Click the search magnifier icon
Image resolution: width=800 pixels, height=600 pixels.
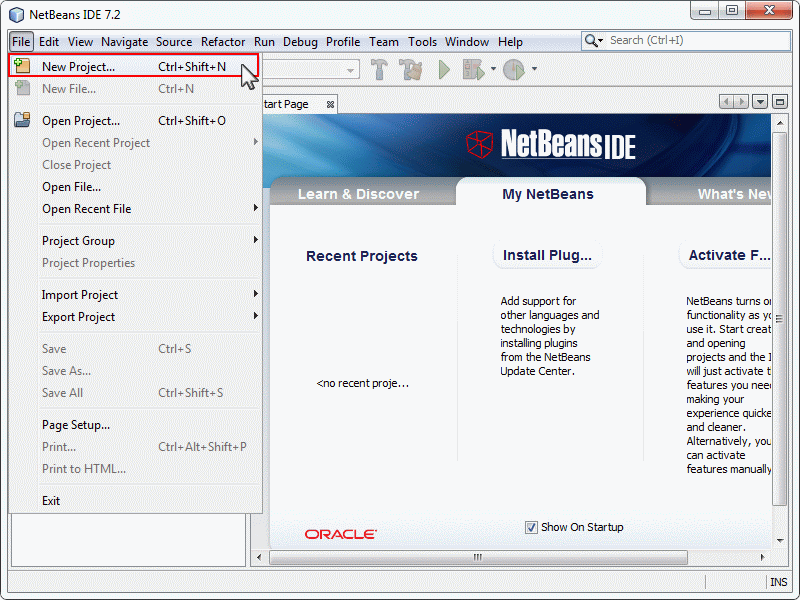pyautogui.click(x=592, y=41)
